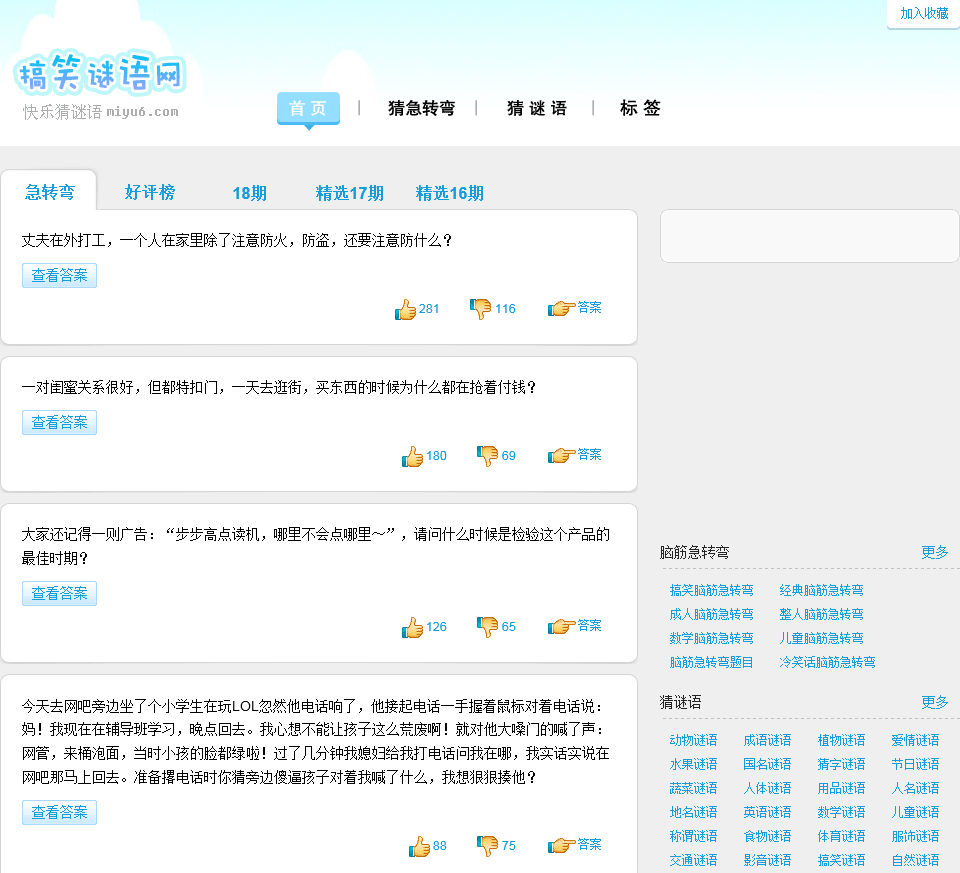Dislike the riddle showing 65 thumbs-down
The height and width of the screenshot is (873, 960).
click(488, 626)
